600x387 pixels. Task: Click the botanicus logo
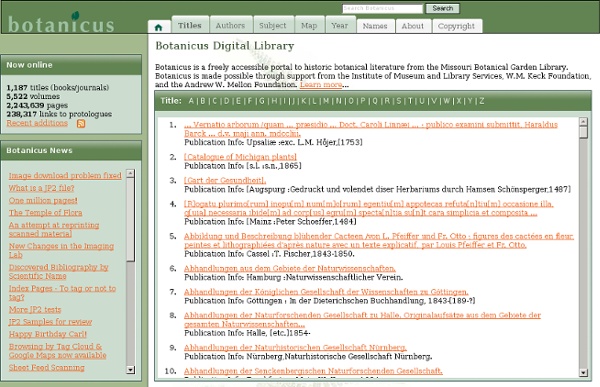[61, 23]
